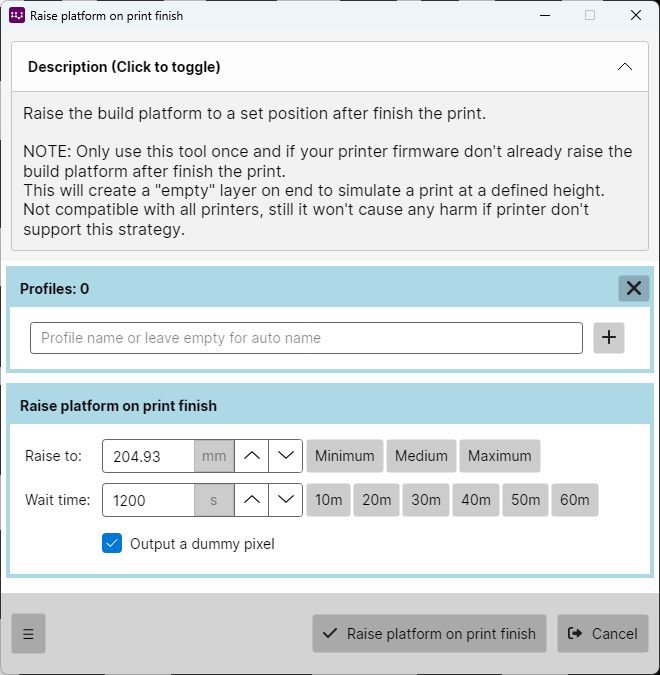Screen dimensions: 660x675
Task: Increase the Wait time value
Action: click(251, 500)
